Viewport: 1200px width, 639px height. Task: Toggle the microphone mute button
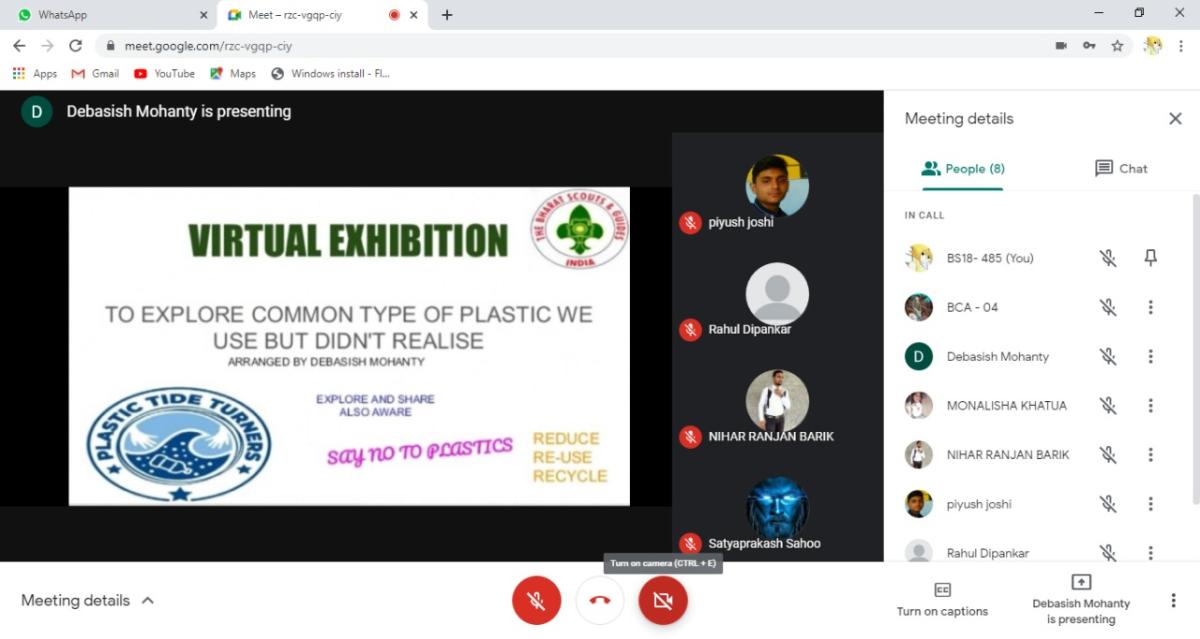(x=536, y=600)
